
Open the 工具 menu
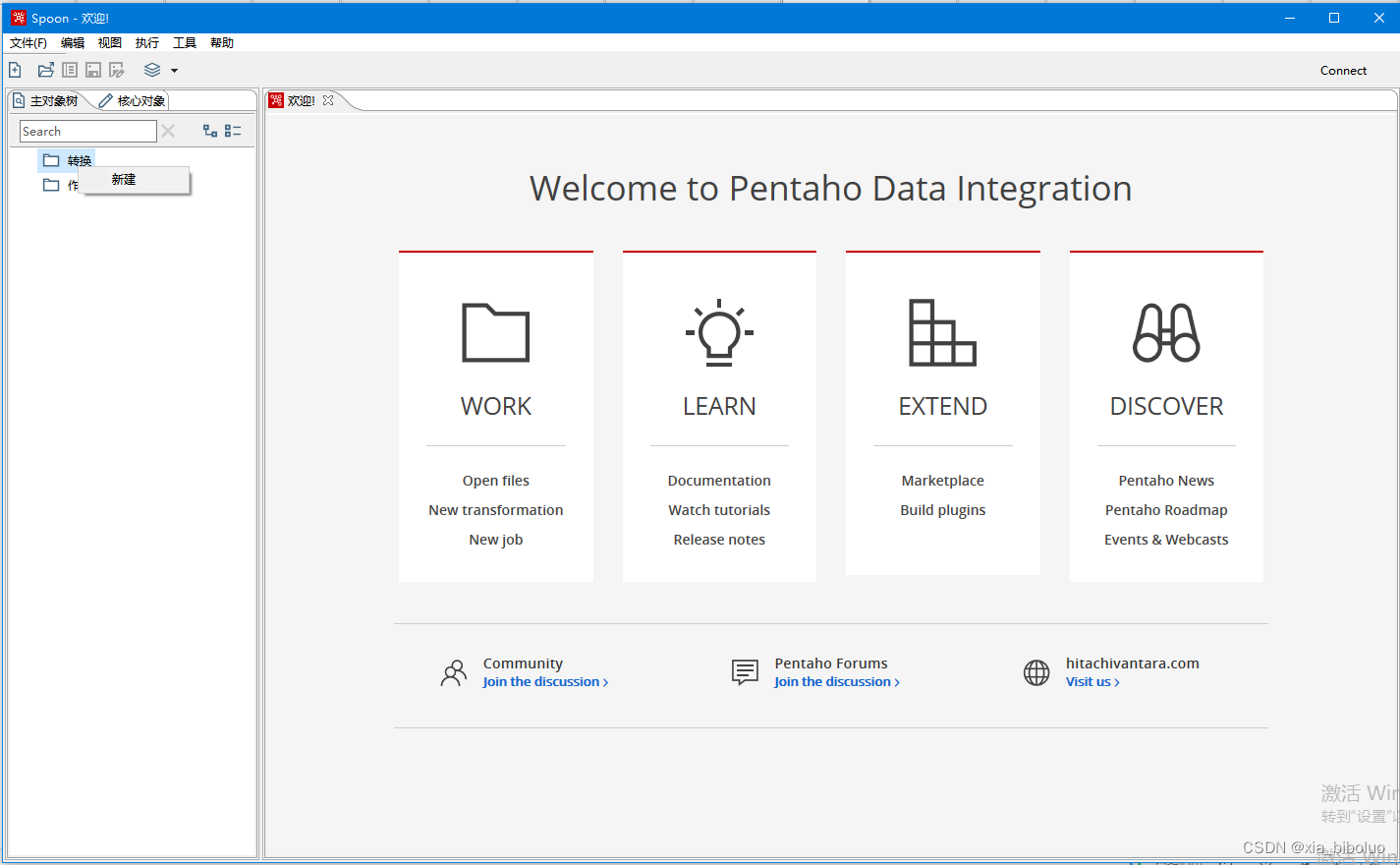click(x=185, y=42)
